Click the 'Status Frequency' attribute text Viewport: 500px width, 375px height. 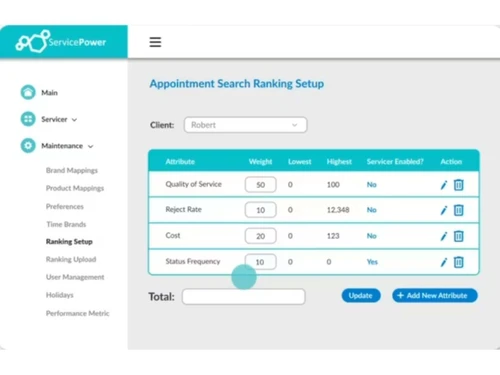coord(193,262)
